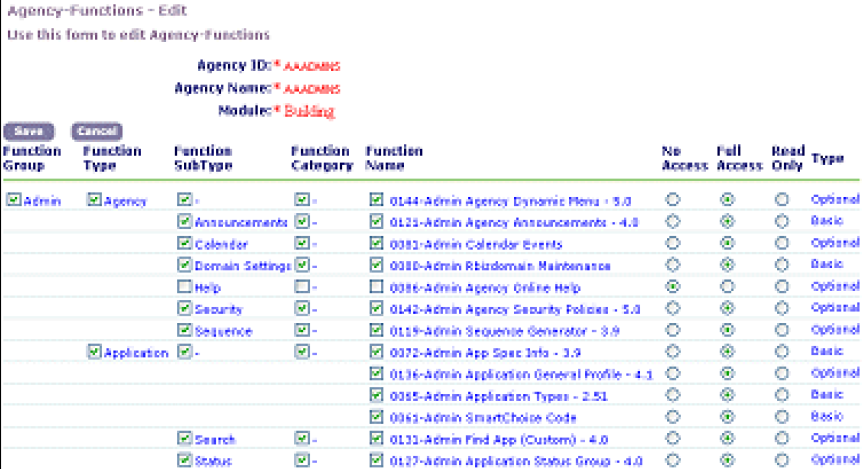864x469 pixels.
Task: Toggle the Admin function group checkbox
Action: coord(13,200)
